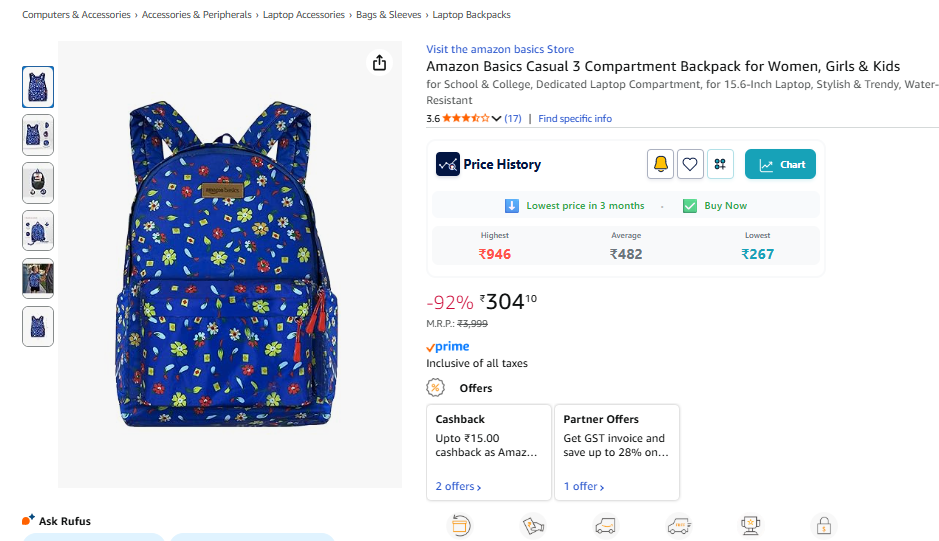This screenshot has height=541, width=939.
Task: Go to Bags & Sleeves breadcrumb
Action: [x=389, y=15]
